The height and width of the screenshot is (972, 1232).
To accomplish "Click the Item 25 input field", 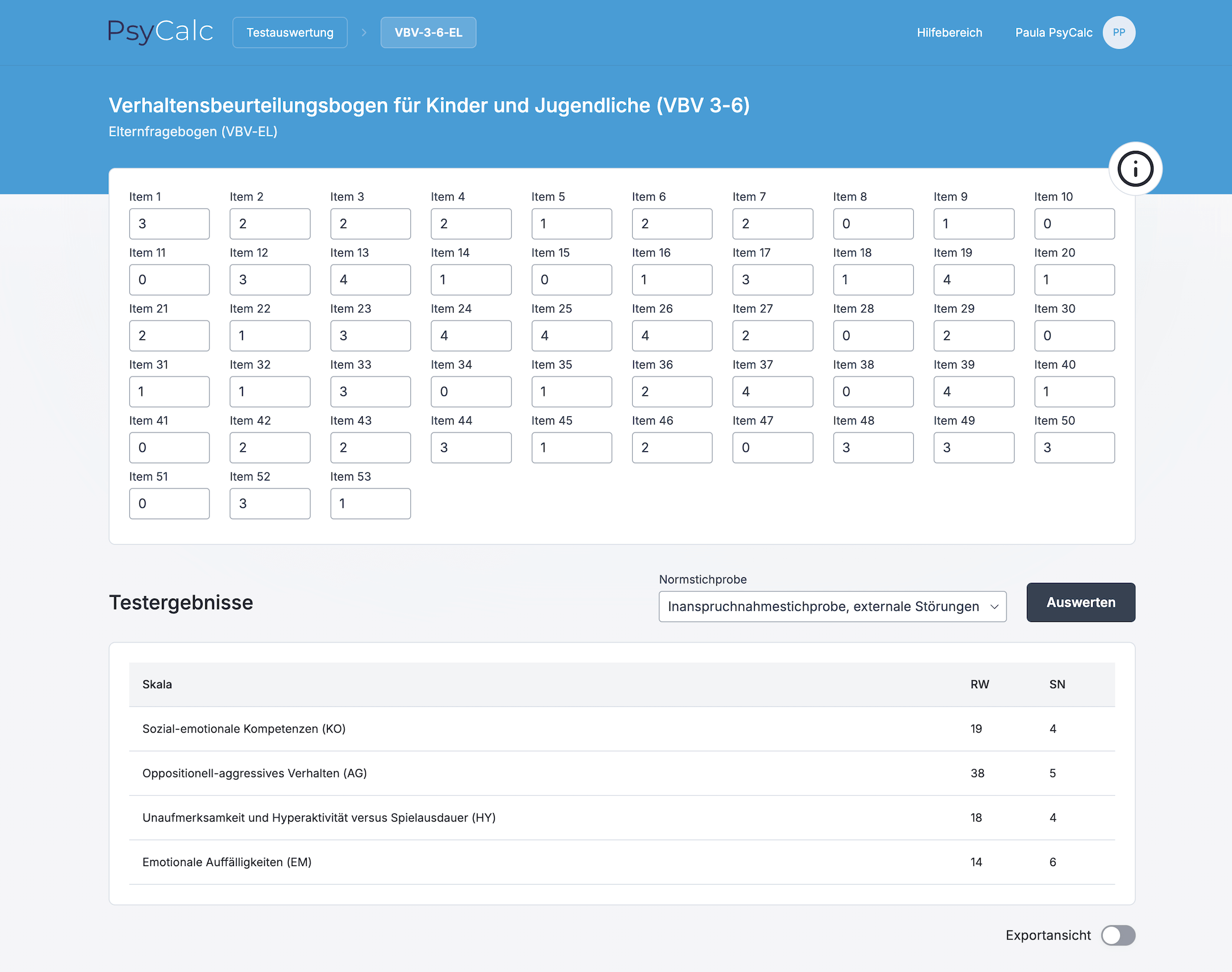I will coord(571,336).
